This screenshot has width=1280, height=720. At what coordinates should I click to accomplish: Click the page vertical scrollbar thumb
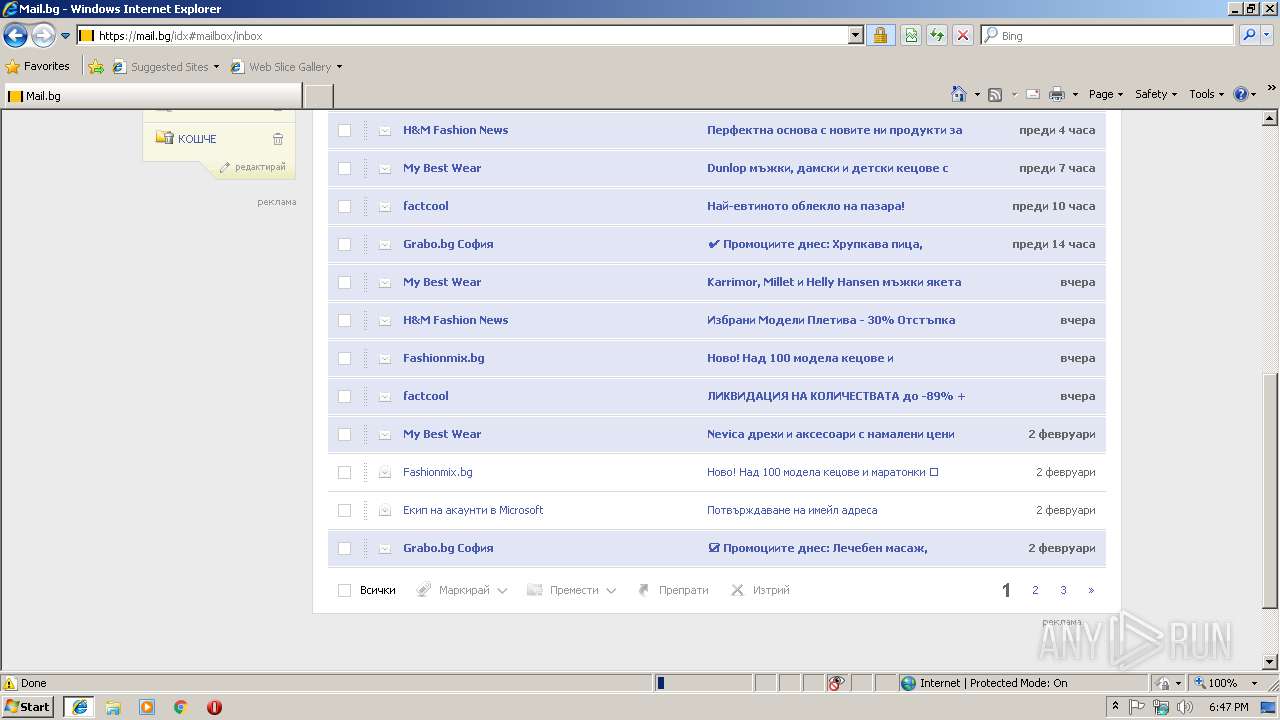click(1271, 491)
